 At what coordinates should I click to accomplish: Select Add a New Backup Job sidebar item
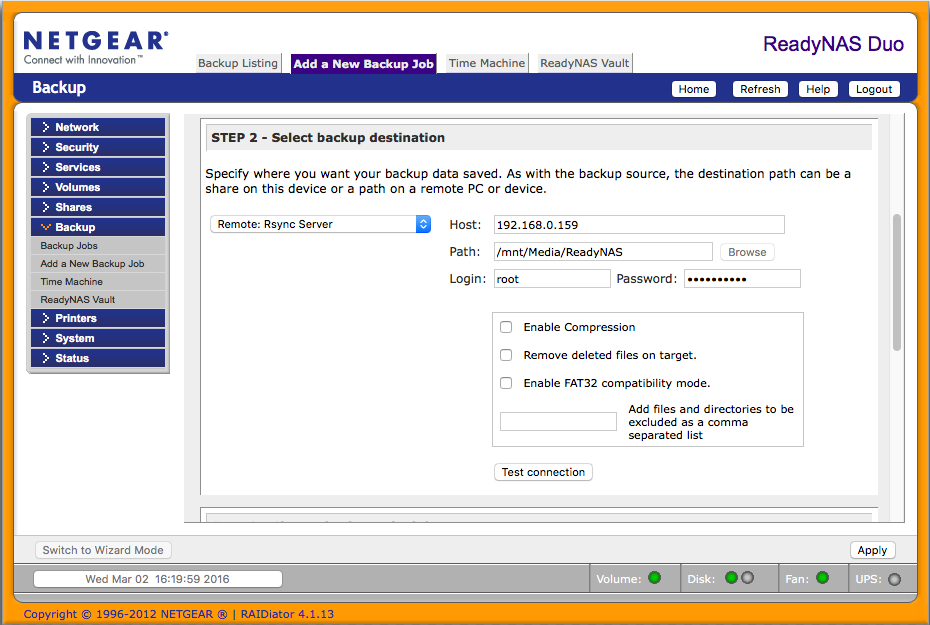[98, 264]
